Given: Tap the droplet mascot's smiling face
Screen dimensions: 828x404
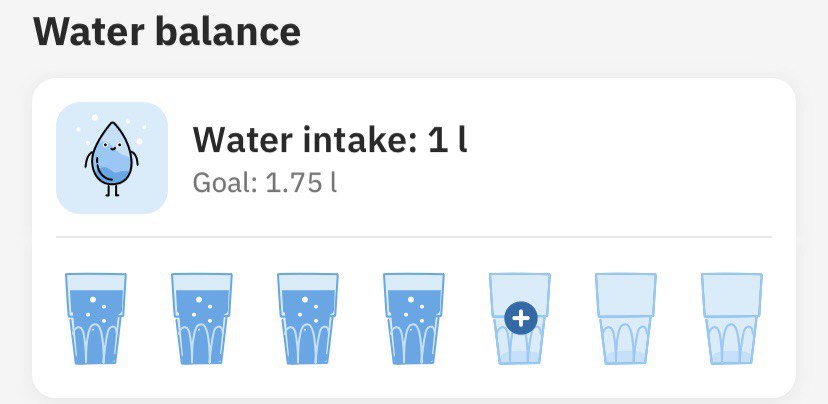Looking at the screenshot, I should click(111, 145).
